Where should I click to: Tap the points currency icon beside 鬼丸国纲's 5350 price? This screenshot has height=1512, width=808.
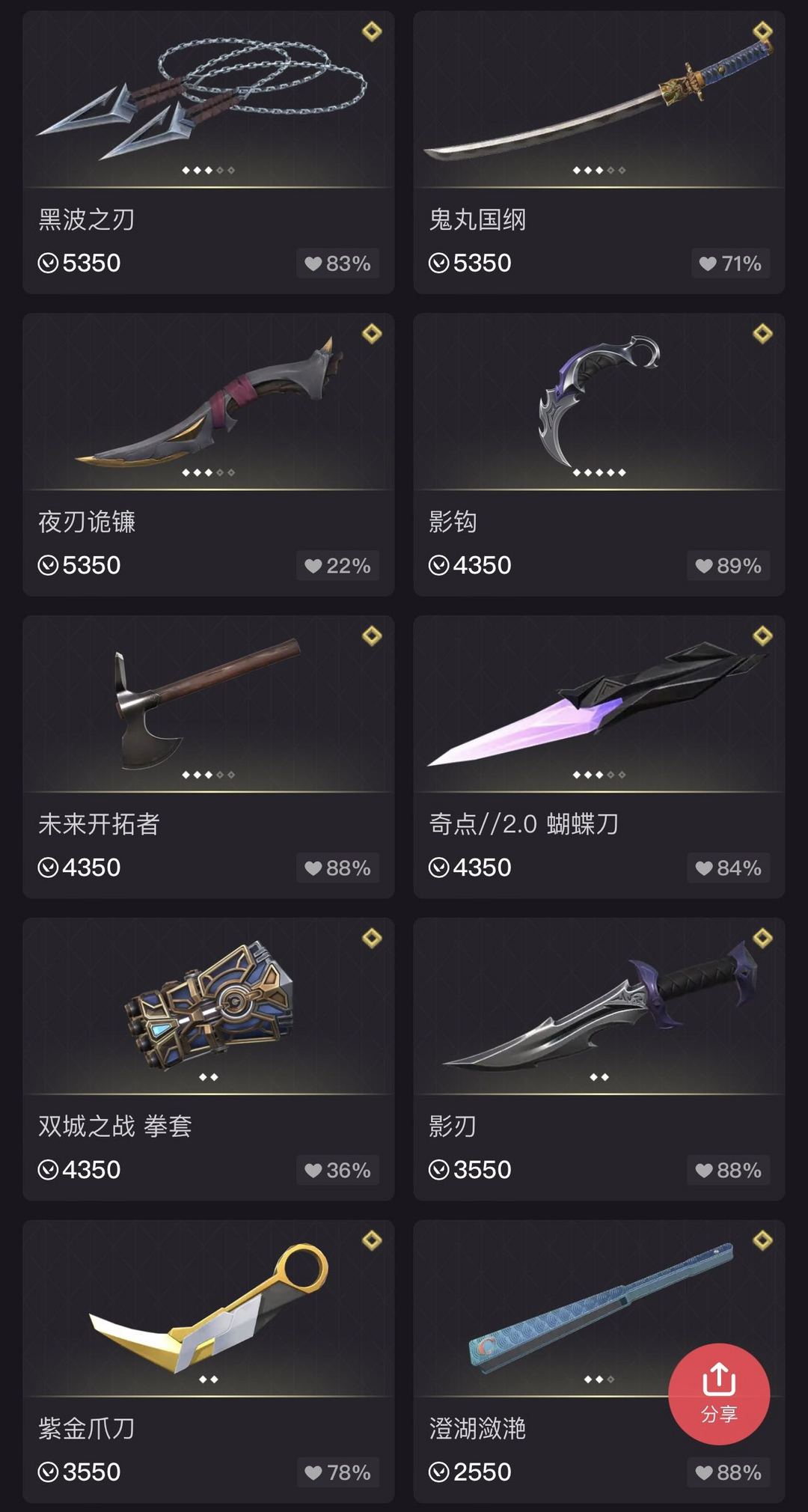pyautogui.click(x=438, y=263)
